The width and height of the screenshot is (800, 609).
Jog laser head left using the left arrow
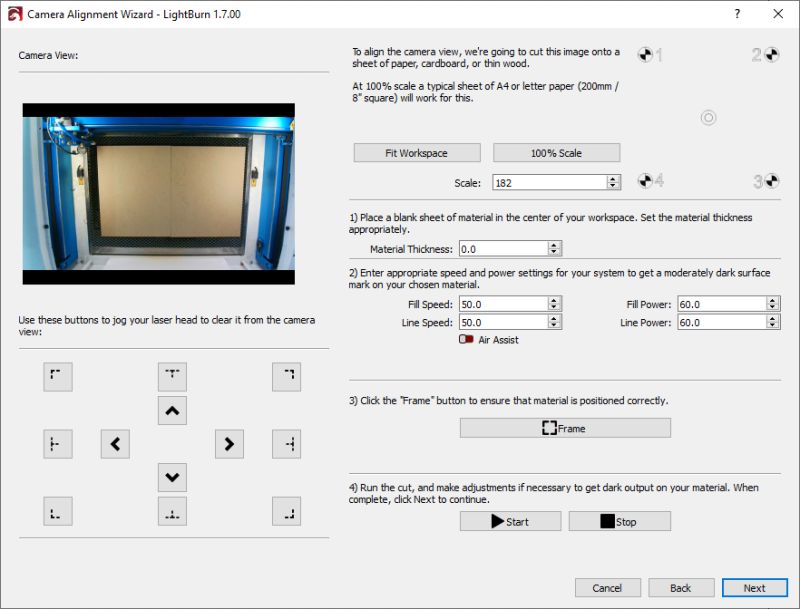pos(114,443)
